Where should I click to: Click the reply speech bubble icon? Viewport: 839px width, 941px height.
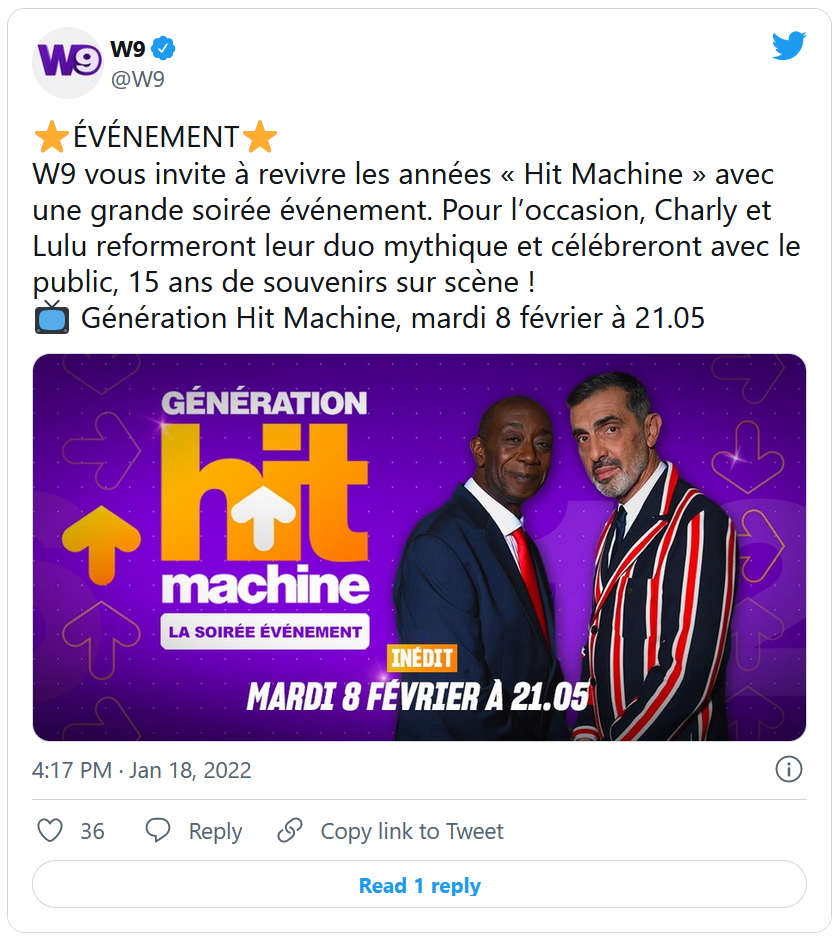[x=158, y=831]
